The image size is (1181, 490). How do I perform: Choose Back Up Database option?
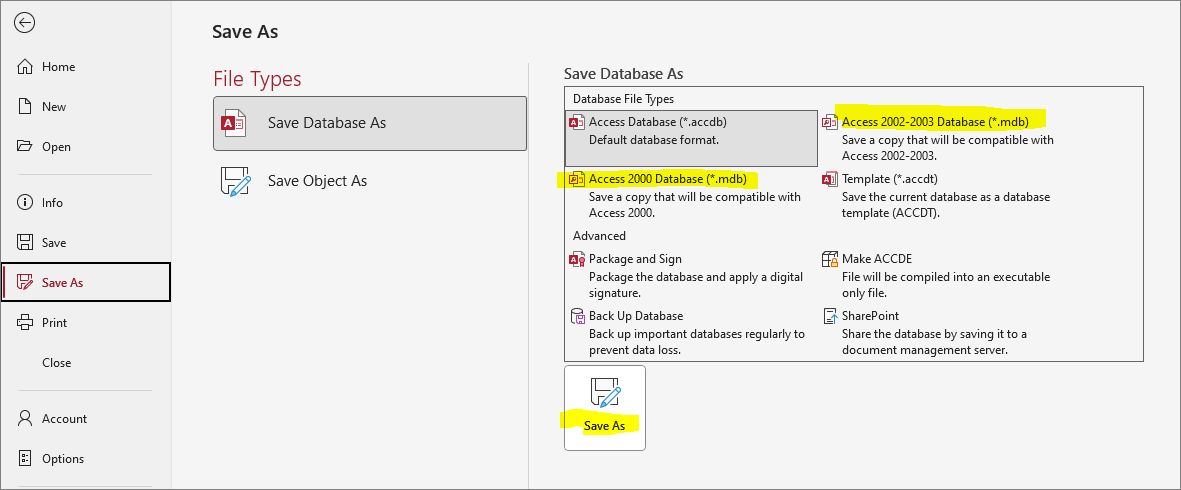(x=691, y=333)
